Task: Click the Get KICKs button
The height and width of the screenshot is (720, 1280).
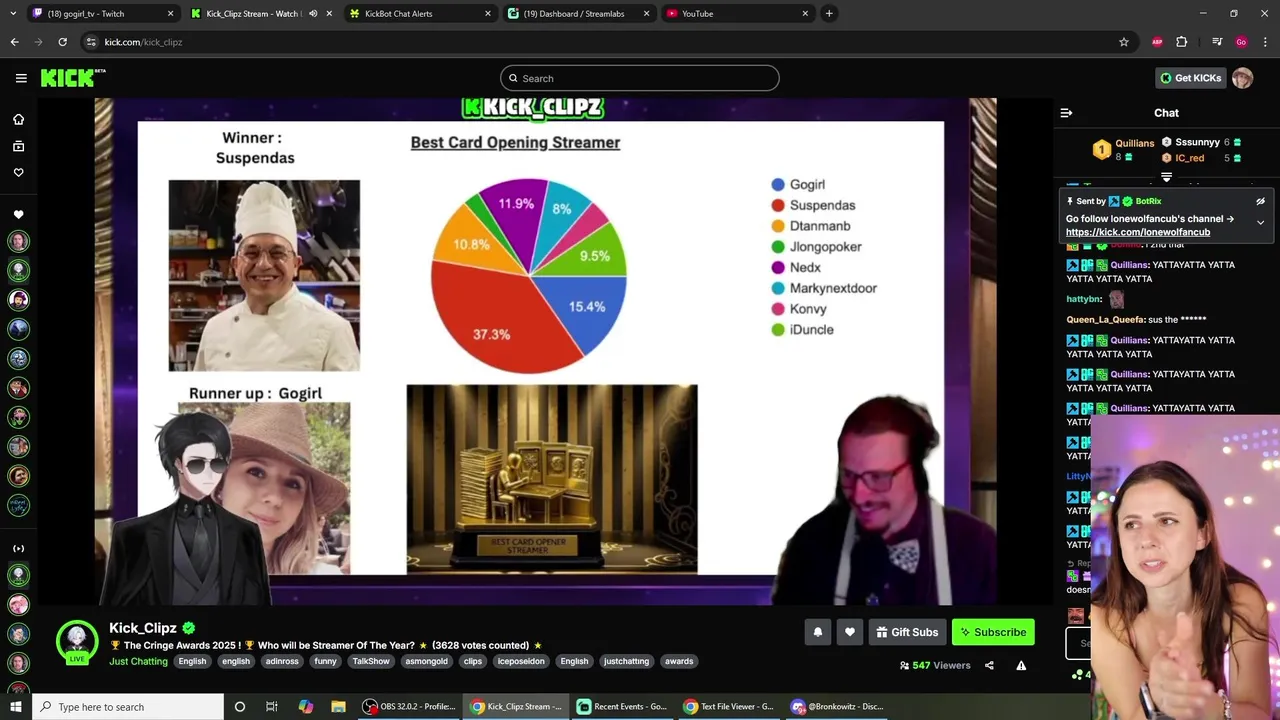Action: coord(1189,78)
